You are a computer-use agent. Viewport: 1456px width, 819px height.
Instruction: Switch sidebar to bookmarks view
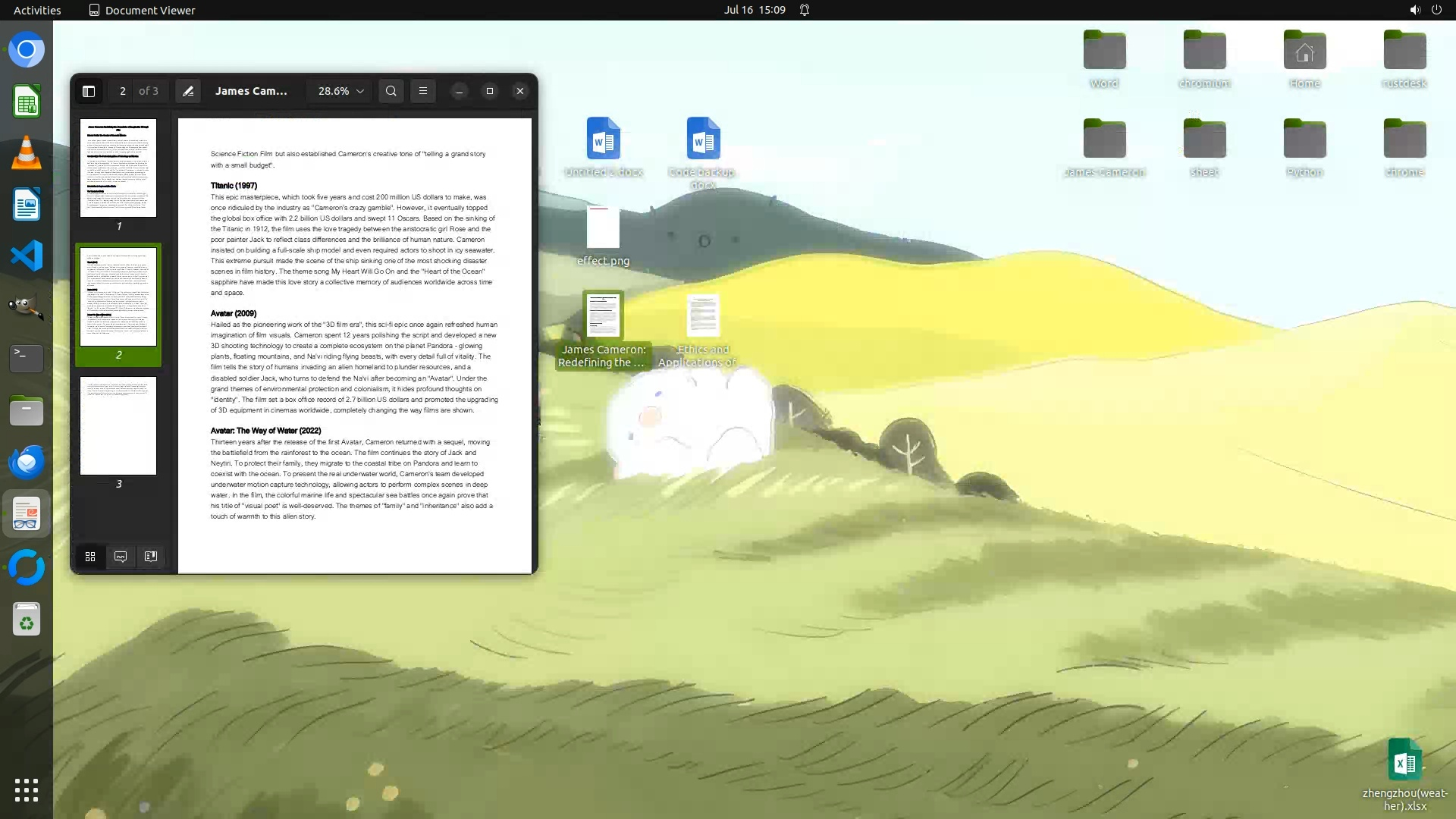[151, 557]
